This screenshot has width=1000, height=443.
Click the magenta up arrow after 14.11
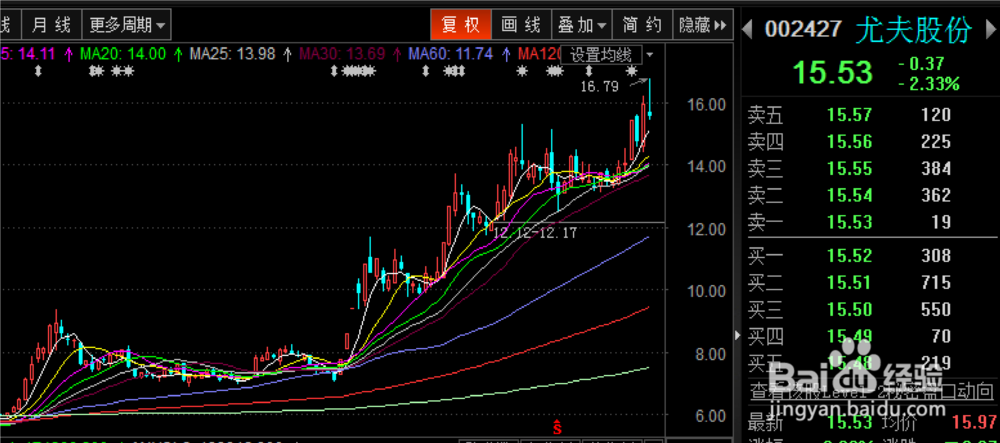click(x=69, y=54)
